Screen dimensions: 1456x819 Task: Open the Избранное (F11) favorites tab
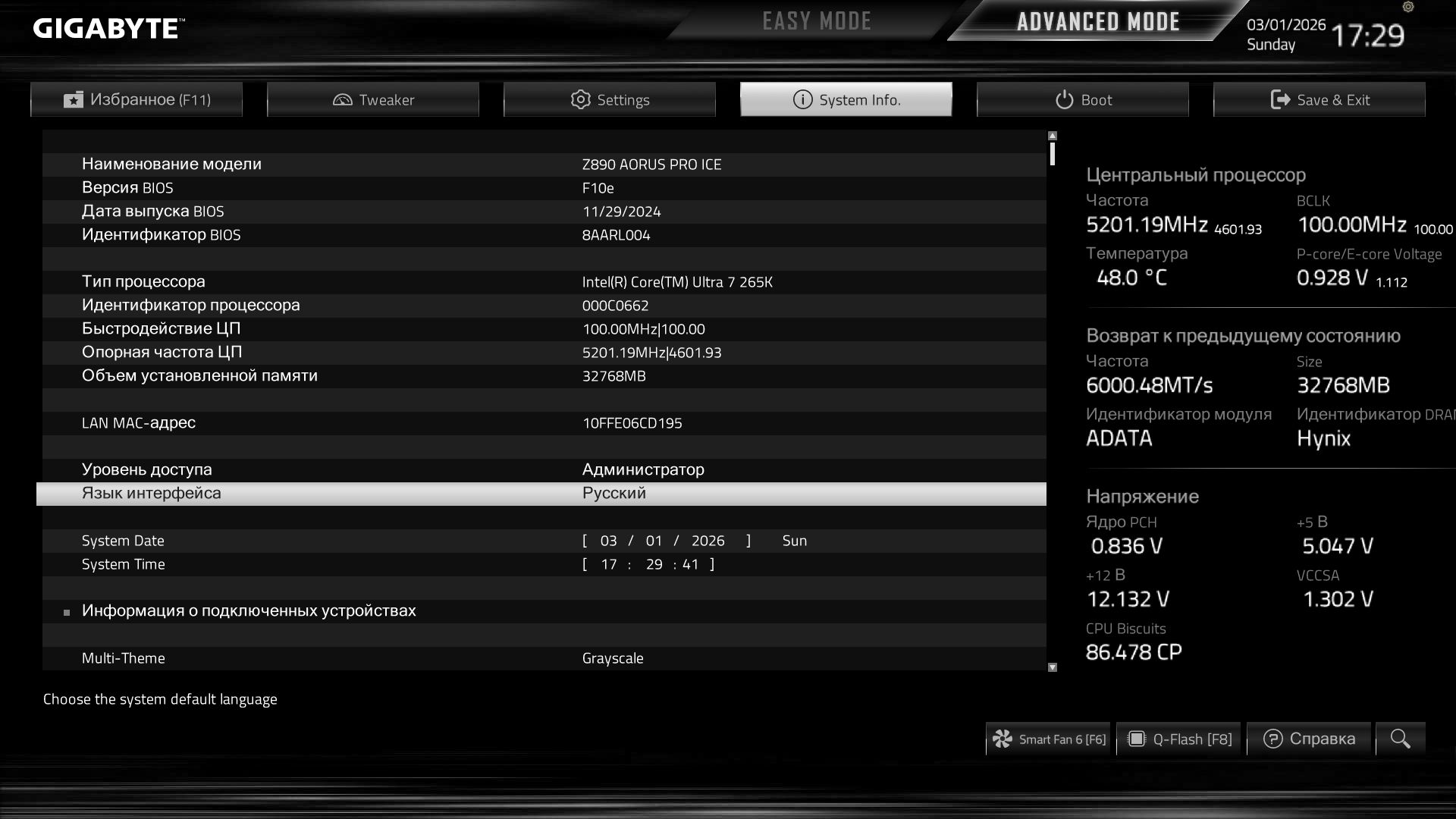click(x=136, y=99)
